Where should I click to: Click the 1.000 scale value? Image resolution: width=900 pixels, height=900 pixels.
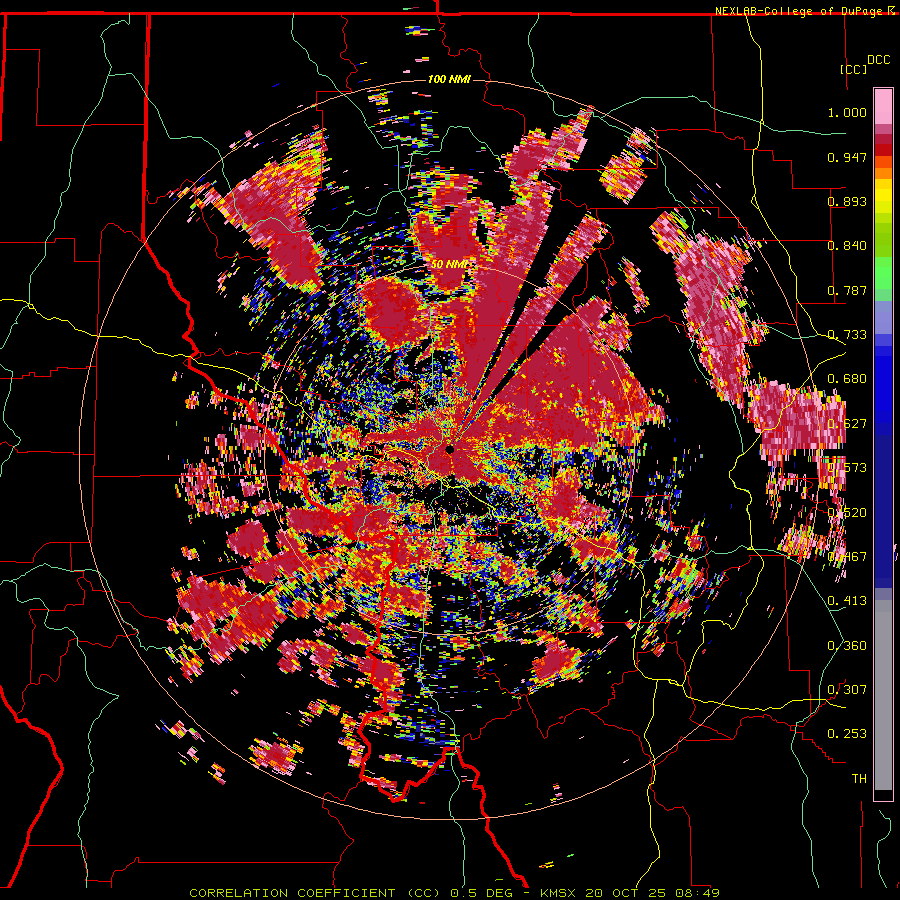pyautogui.click(x=847, y=112)
